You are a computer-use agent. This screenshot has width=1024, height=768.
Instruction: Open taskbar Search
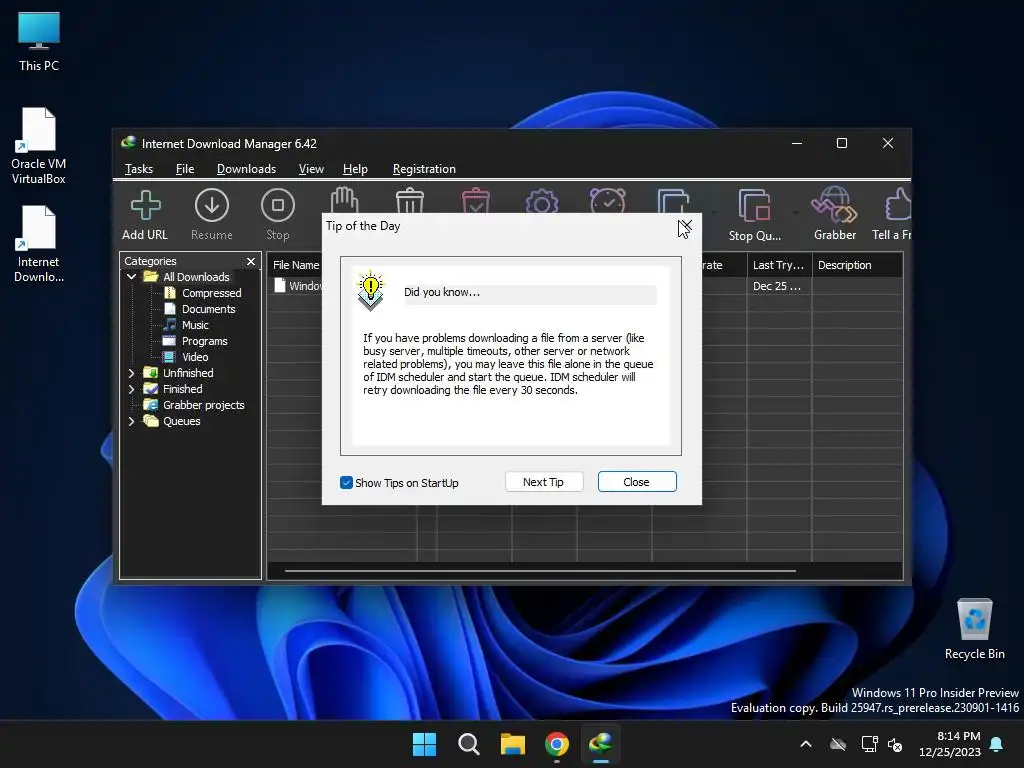[x=468, y=744]
